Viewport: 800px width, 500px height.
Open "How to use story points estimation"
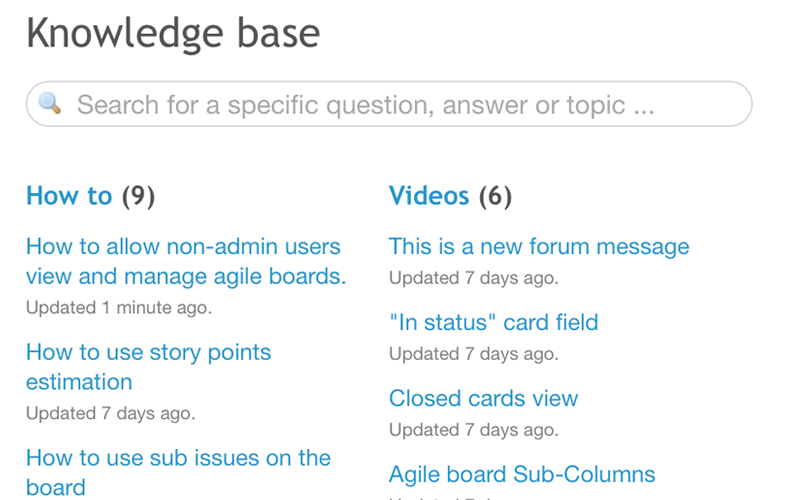click(148, 367)
